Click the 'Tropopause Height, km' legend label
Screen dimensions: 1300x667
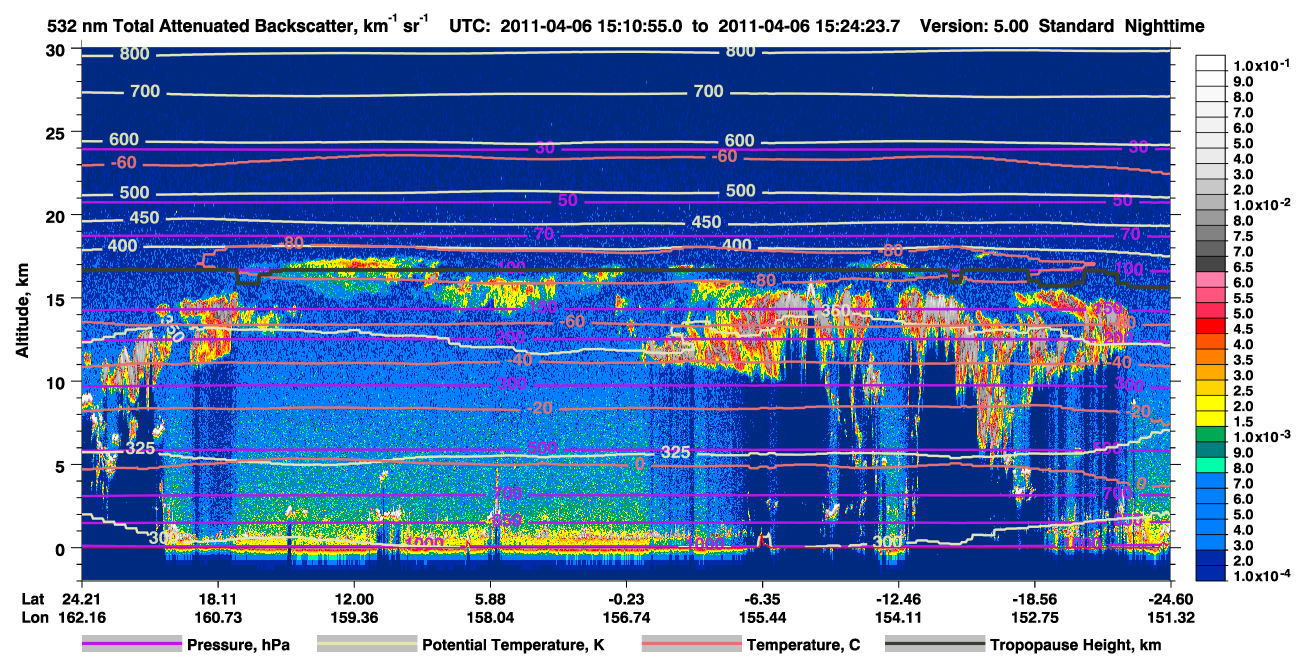[x=1076, y=645]
